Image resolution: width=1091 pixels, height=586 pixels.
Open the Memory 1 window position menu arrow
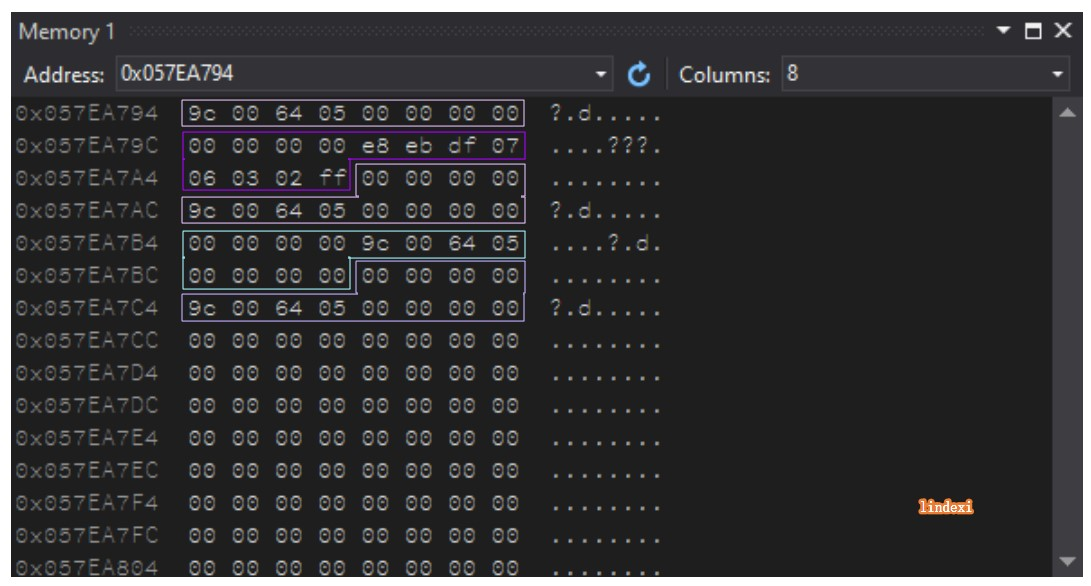[1003, 30]
